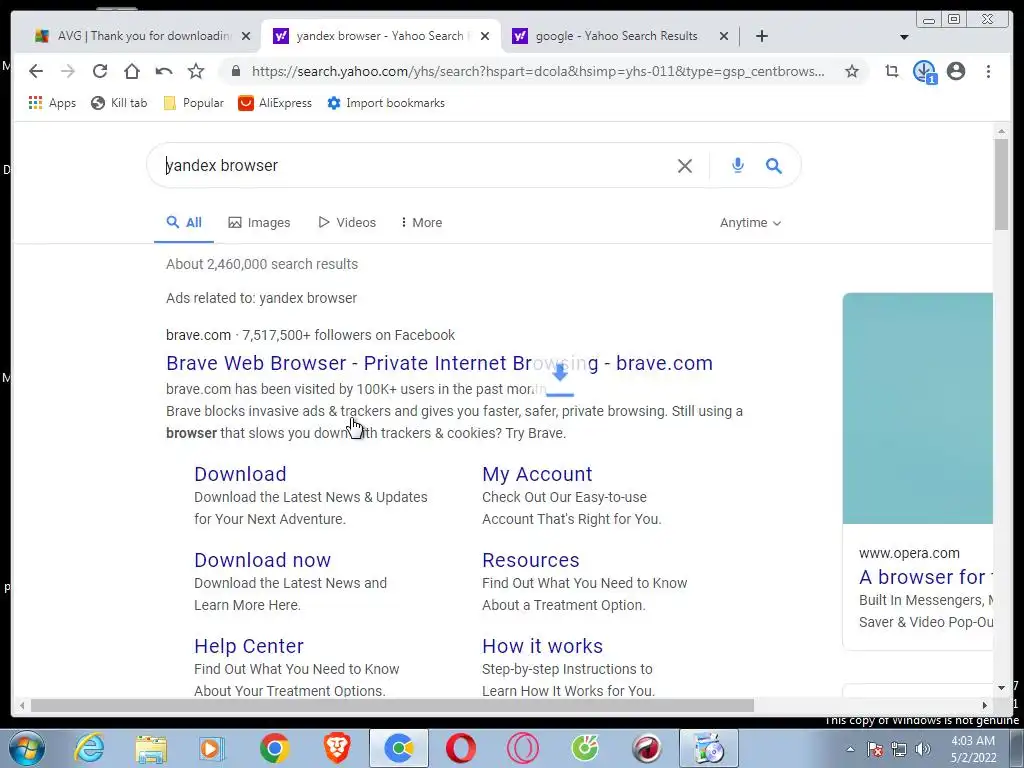View site lock security info
This screenshot has width=1024, height=768.
coord(236,71)
